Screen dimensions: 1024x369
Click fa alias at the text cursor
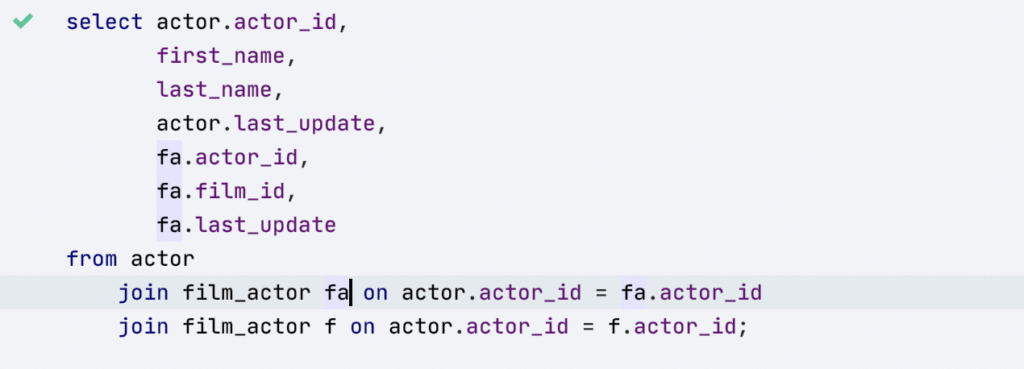tap(337, 293)
